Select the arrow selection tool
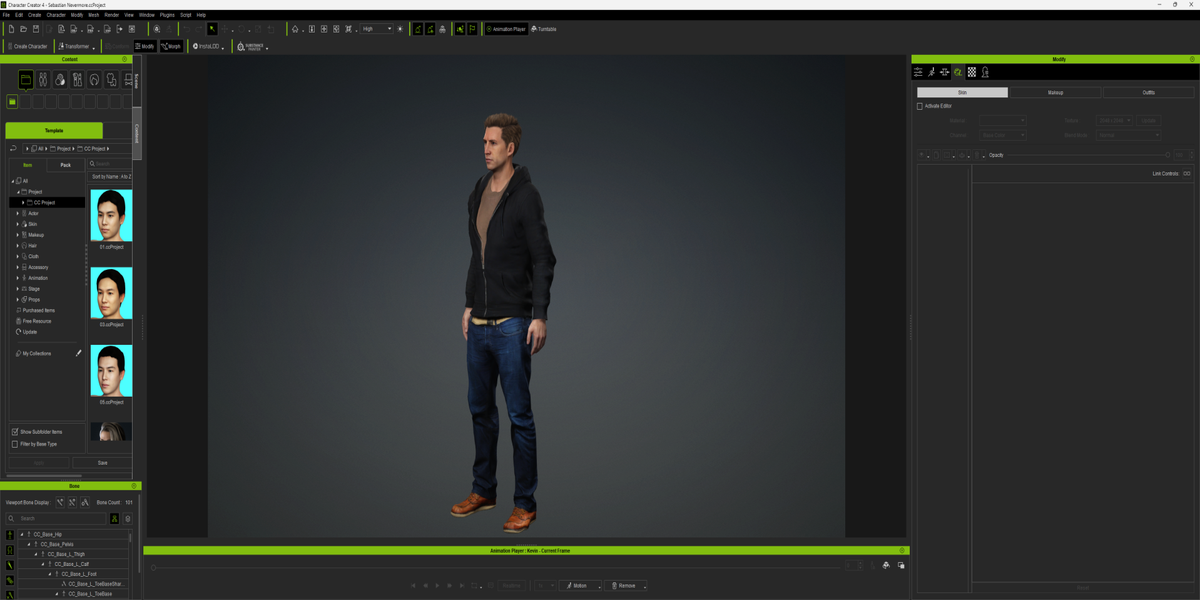The width and height of the screenshot is (1200, 600). coord(212,29)
